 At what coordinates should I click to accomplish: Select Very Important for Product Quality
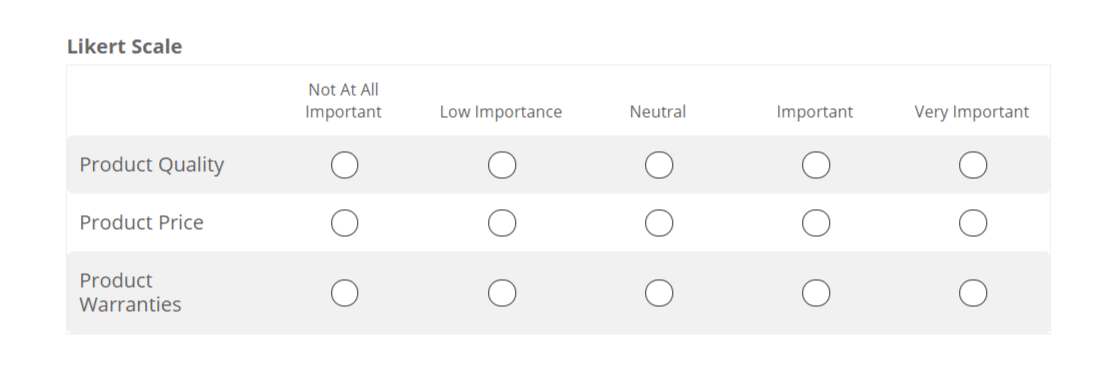click(x=973, y=165)
